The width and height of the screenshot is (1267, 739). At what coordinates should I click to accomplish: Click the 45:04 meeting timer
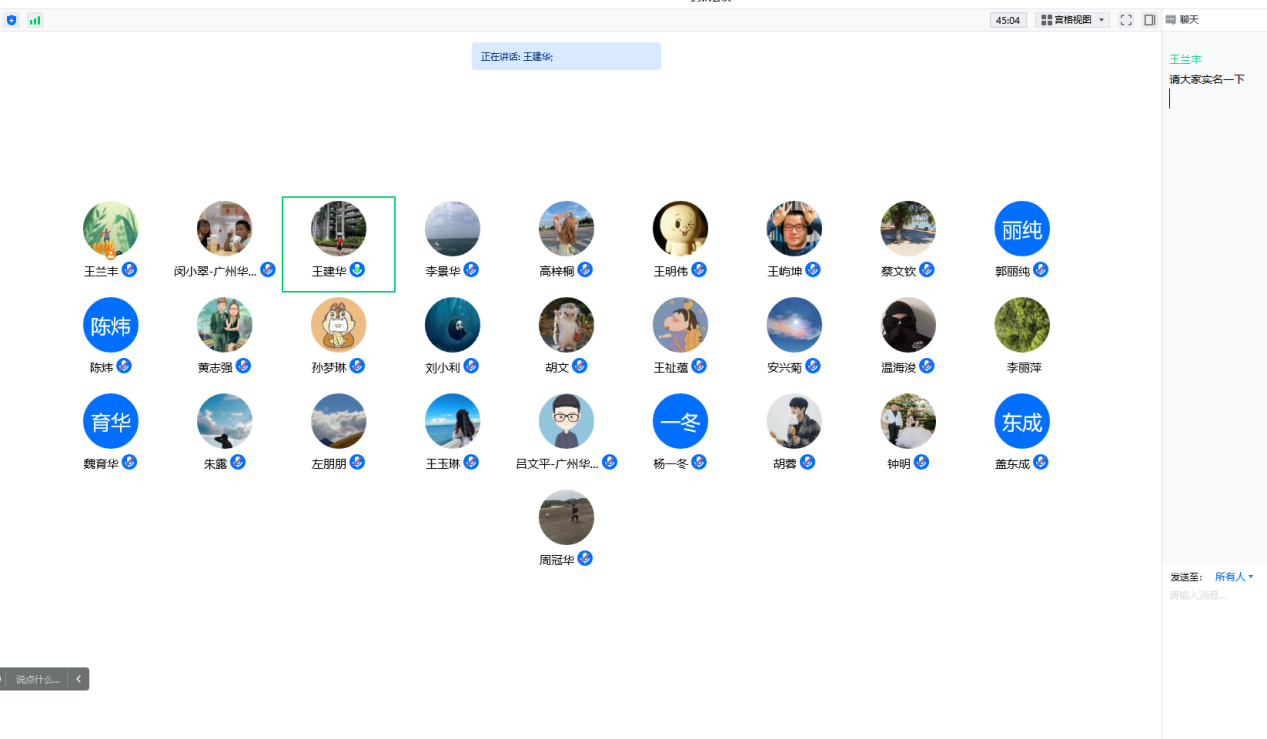tap(1007, 20)
